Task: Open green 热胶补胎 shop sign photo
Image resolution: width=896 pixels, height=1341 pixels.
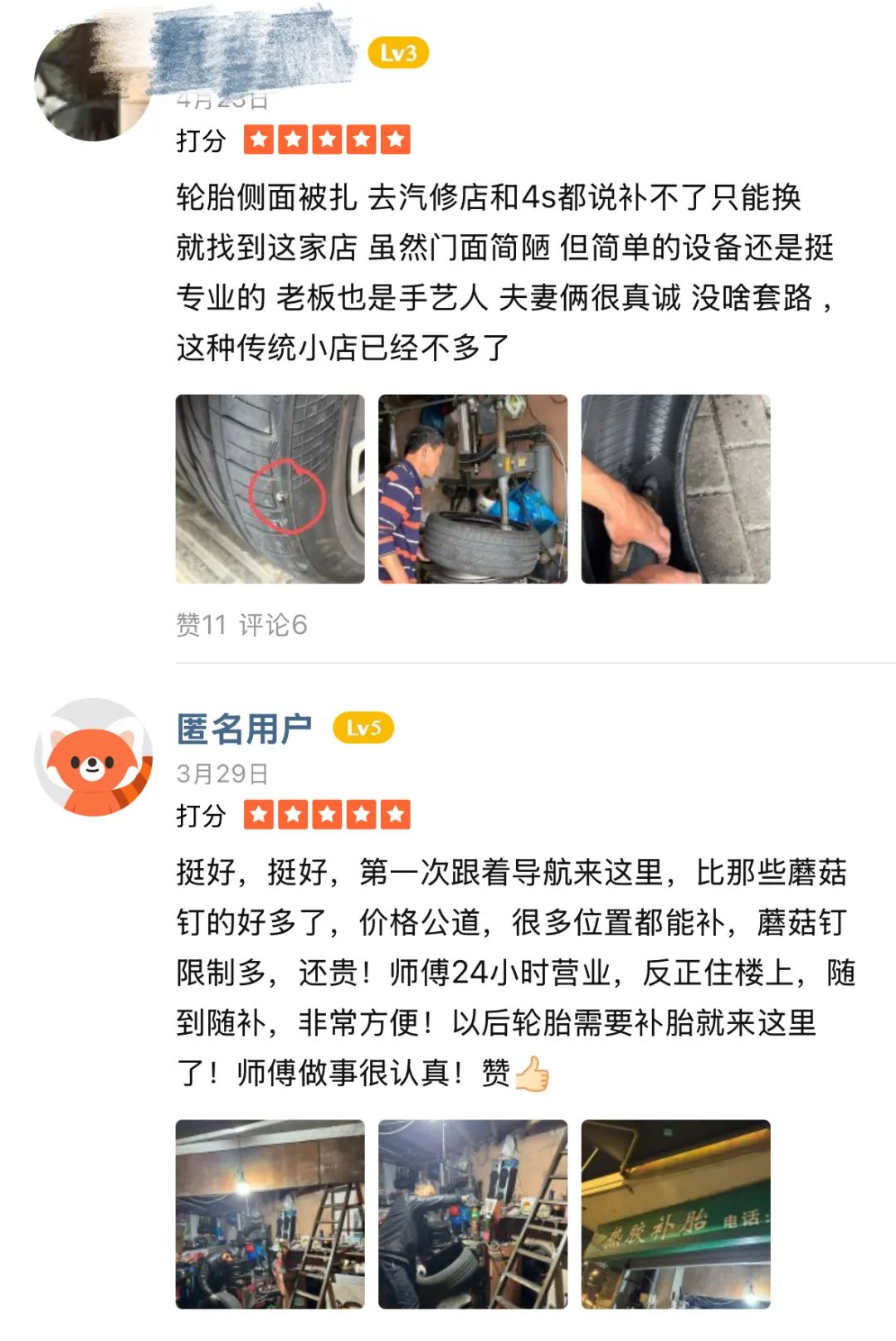Action: click(x=675, y=1214)
